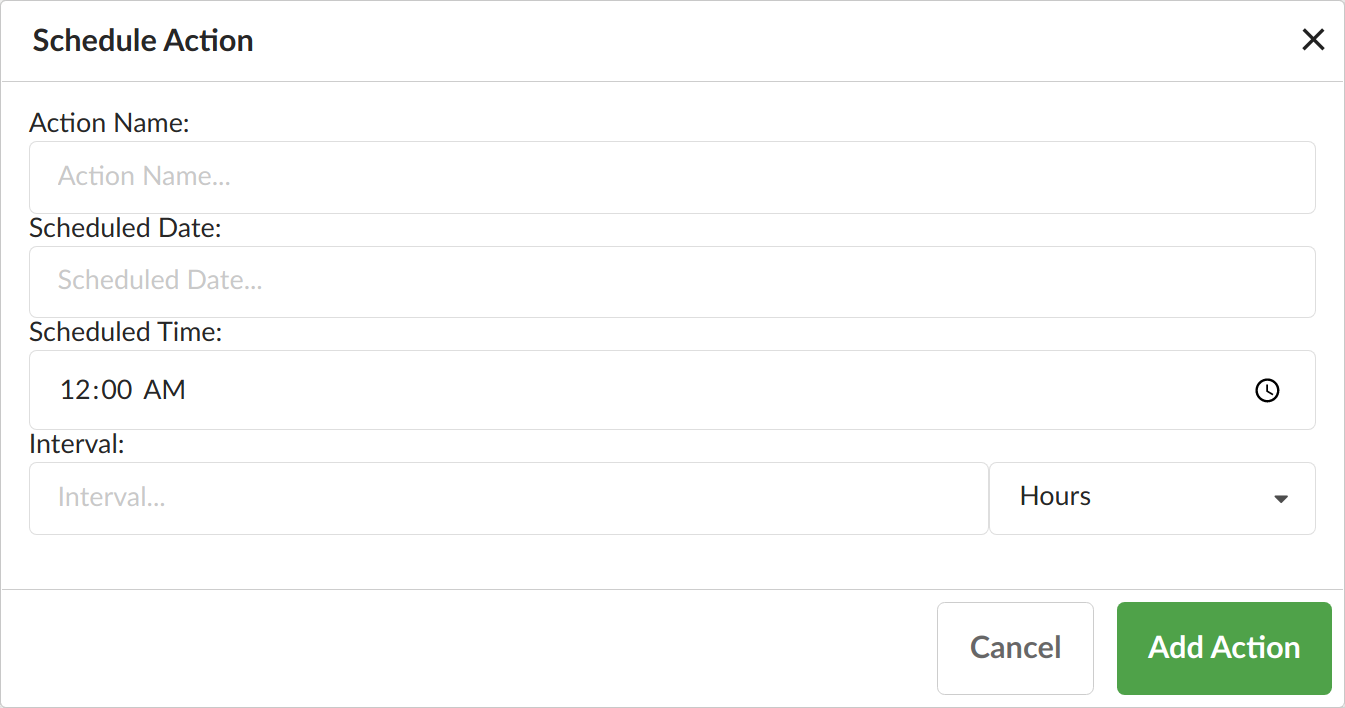Select the minutes value 00 in time
1345x708 pixels.
(117, 390)
